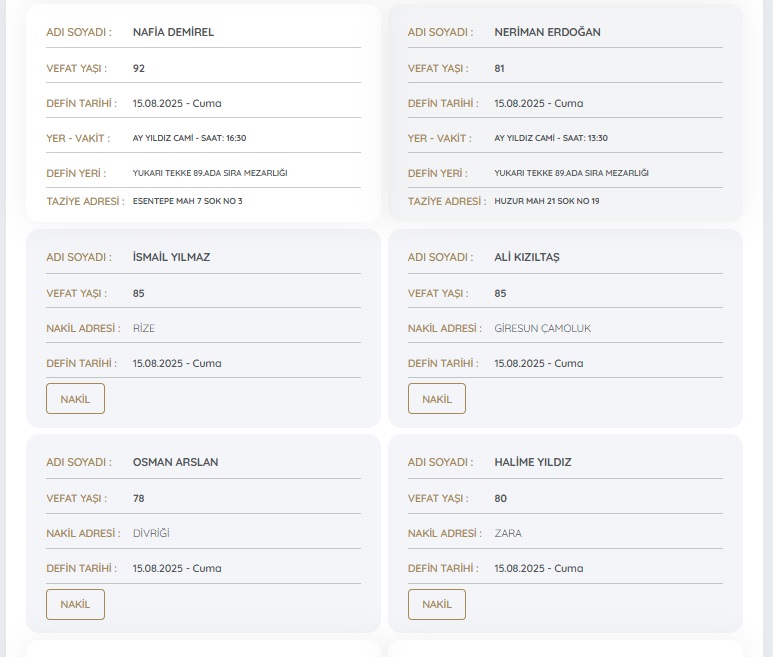Image resolution: width=773 pixels, height=657 pixels.
Task: Click the İsmail Yılmaz name heading
Action: pyautogui.click(x=171, y=257)
